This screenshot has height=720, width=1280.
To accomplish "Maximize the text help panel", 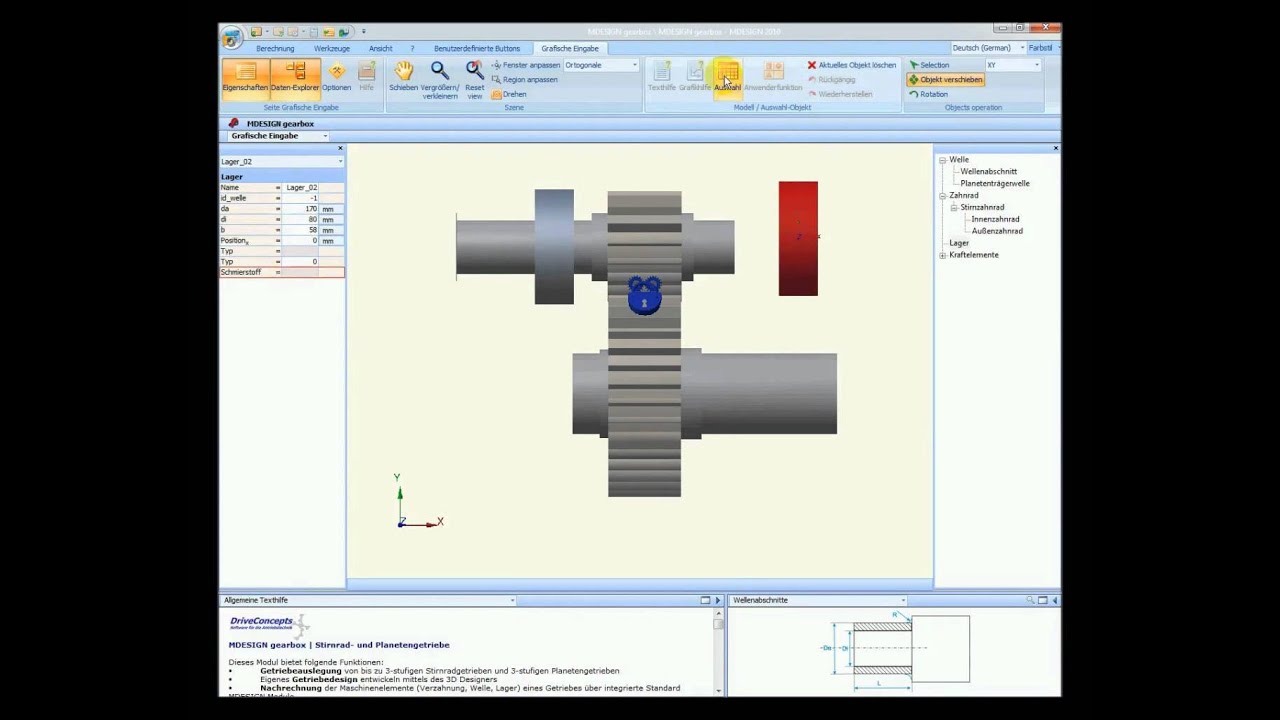I will pos(705,600).
